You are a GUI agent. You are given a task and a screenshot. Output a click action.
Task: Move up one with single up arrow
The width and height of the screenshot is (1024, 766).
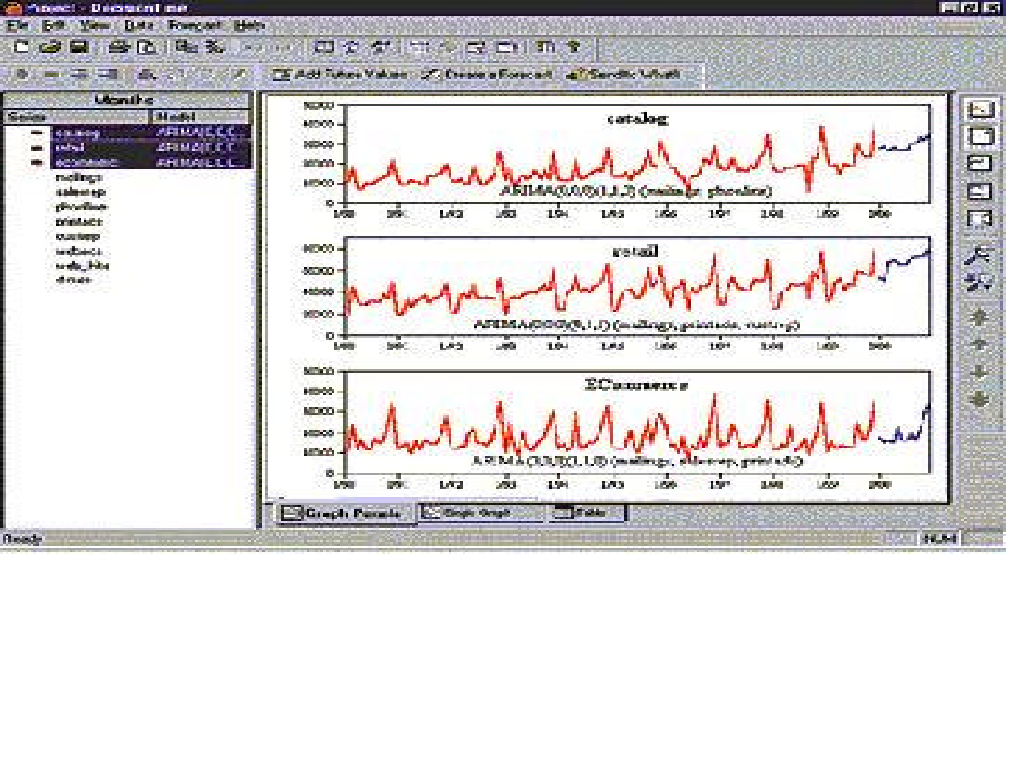979,344
